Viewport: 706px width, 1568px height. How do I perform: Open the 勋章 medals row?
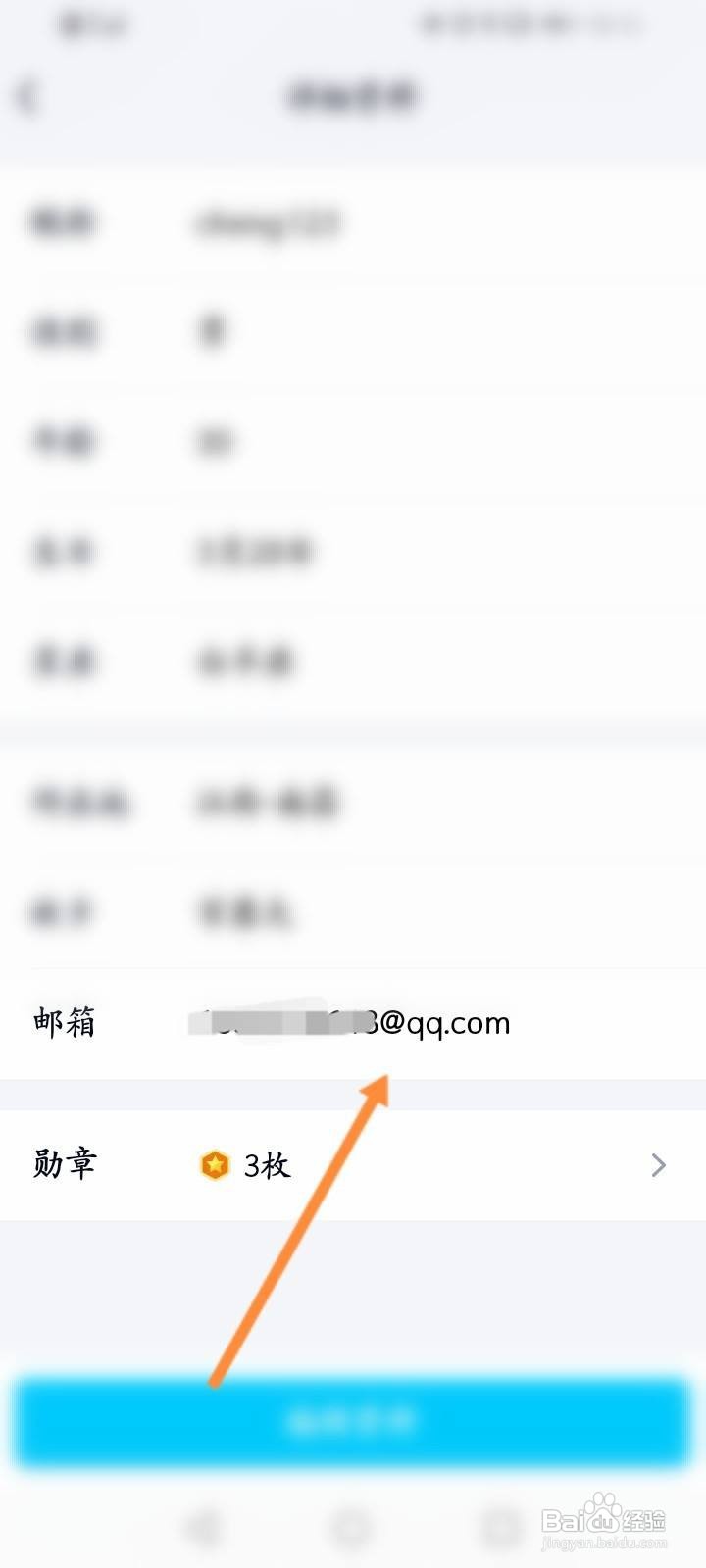pos(353,1165)
